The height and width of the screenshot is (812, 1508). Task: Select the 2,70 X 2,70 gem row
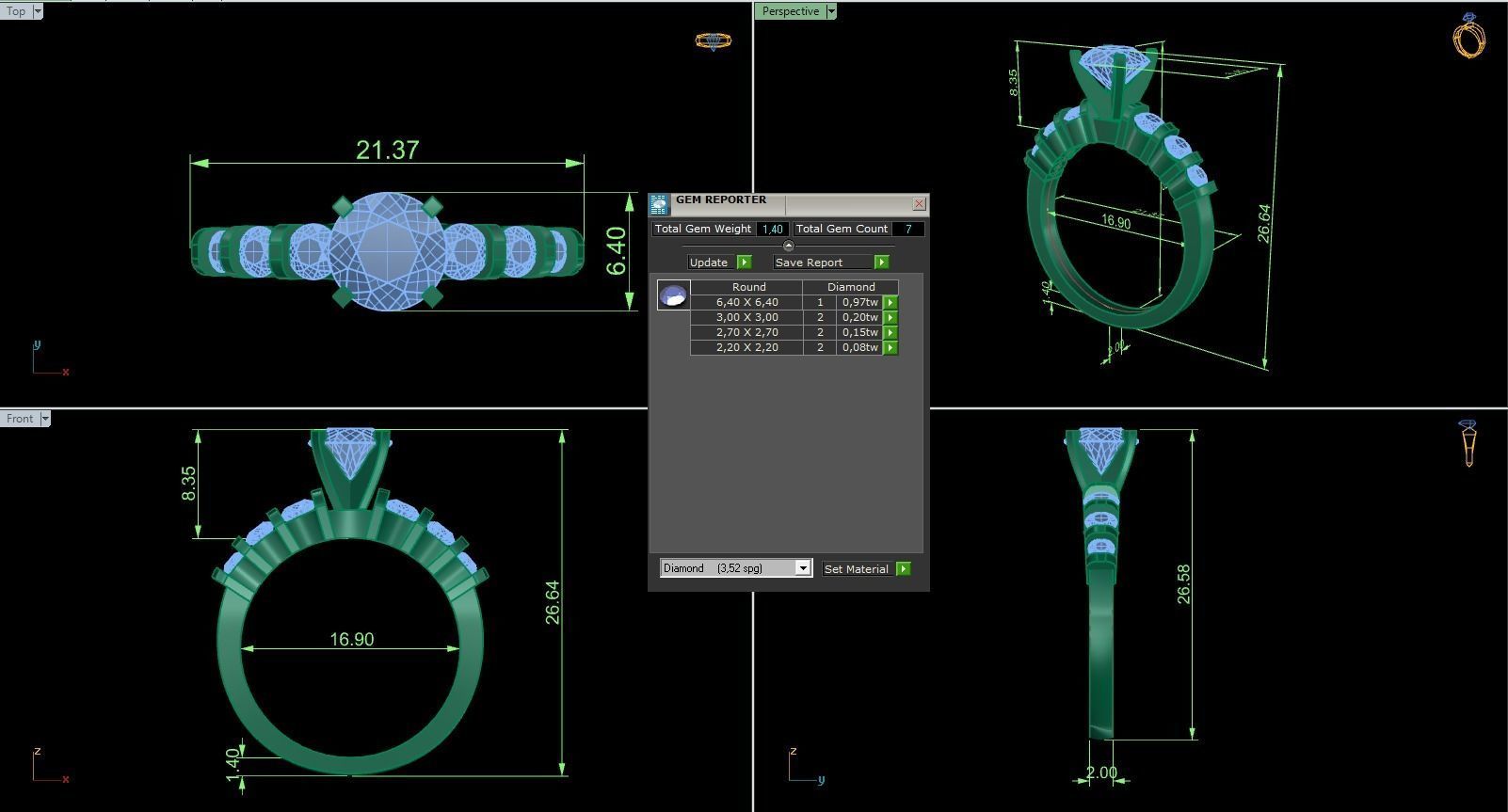point(794,333)
